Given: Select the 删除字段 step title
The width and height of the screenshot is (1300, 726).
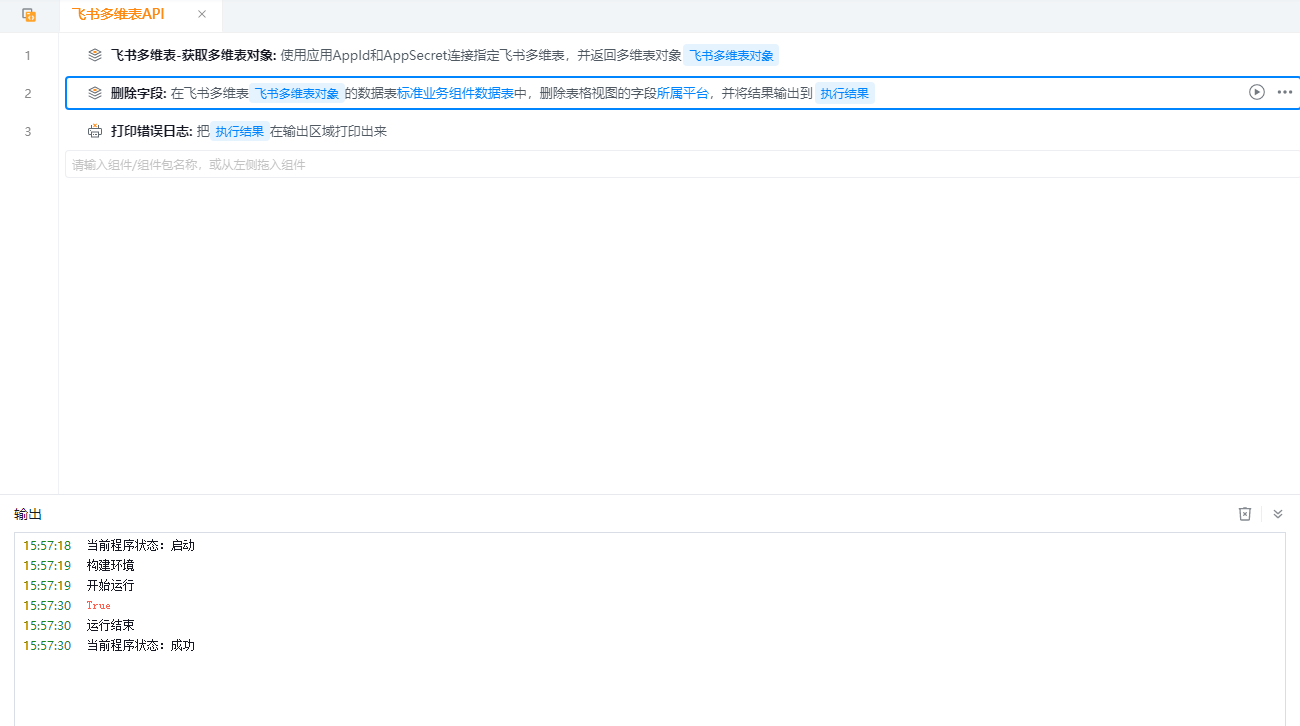Looking at the screenshot, I should pyautogui.click(x=138, y=93).
